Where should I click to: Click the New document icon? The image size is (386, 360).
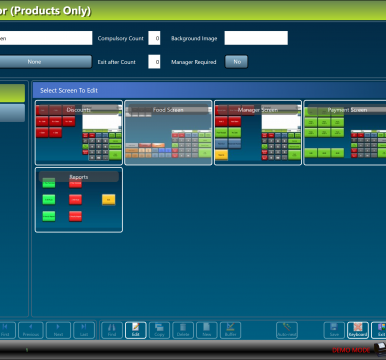coord(207,330)
